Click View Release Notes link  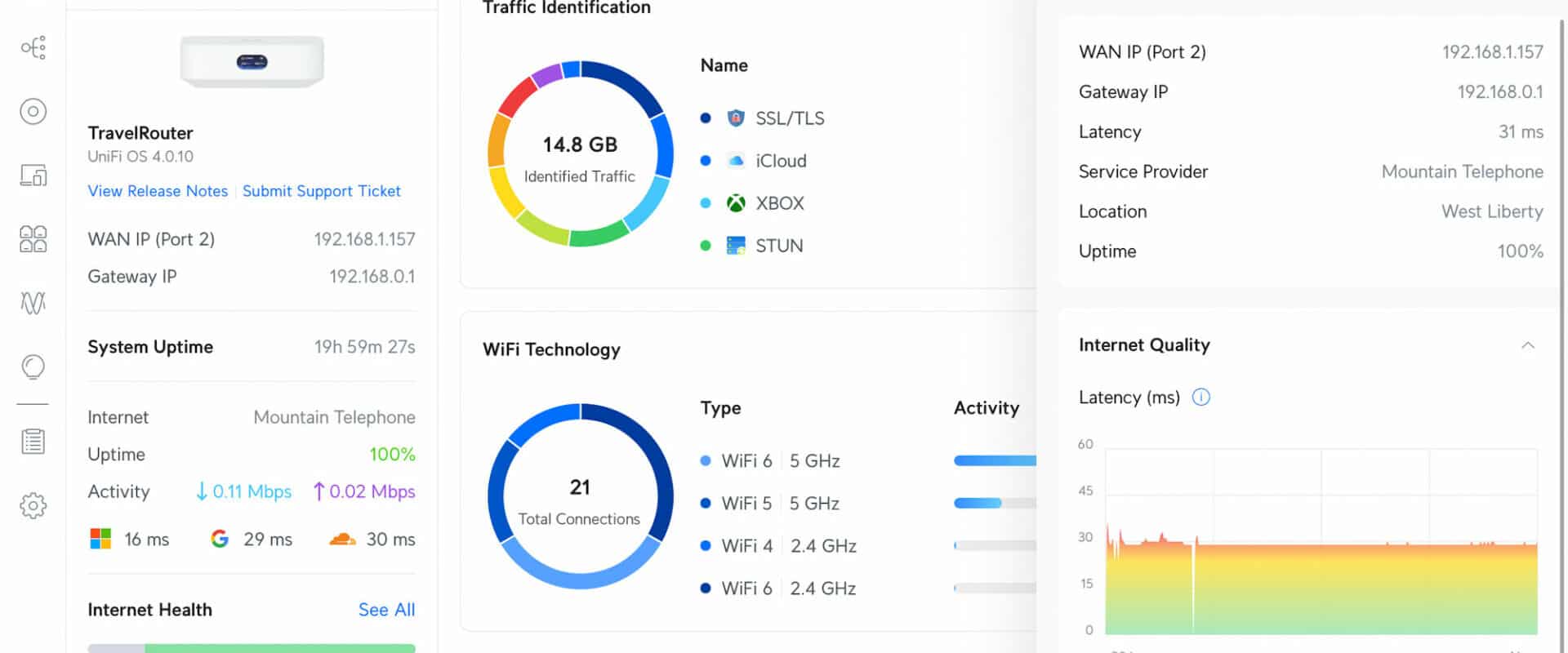pyautogui.click(x=158, y=191)
